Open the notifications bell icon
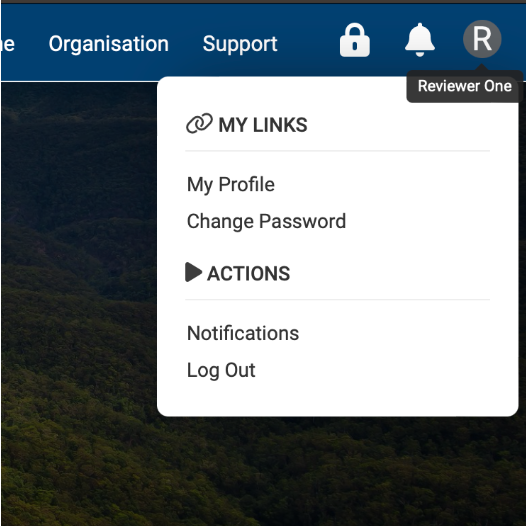Screen dimensions: 526x526 click(x=420, y=40)
